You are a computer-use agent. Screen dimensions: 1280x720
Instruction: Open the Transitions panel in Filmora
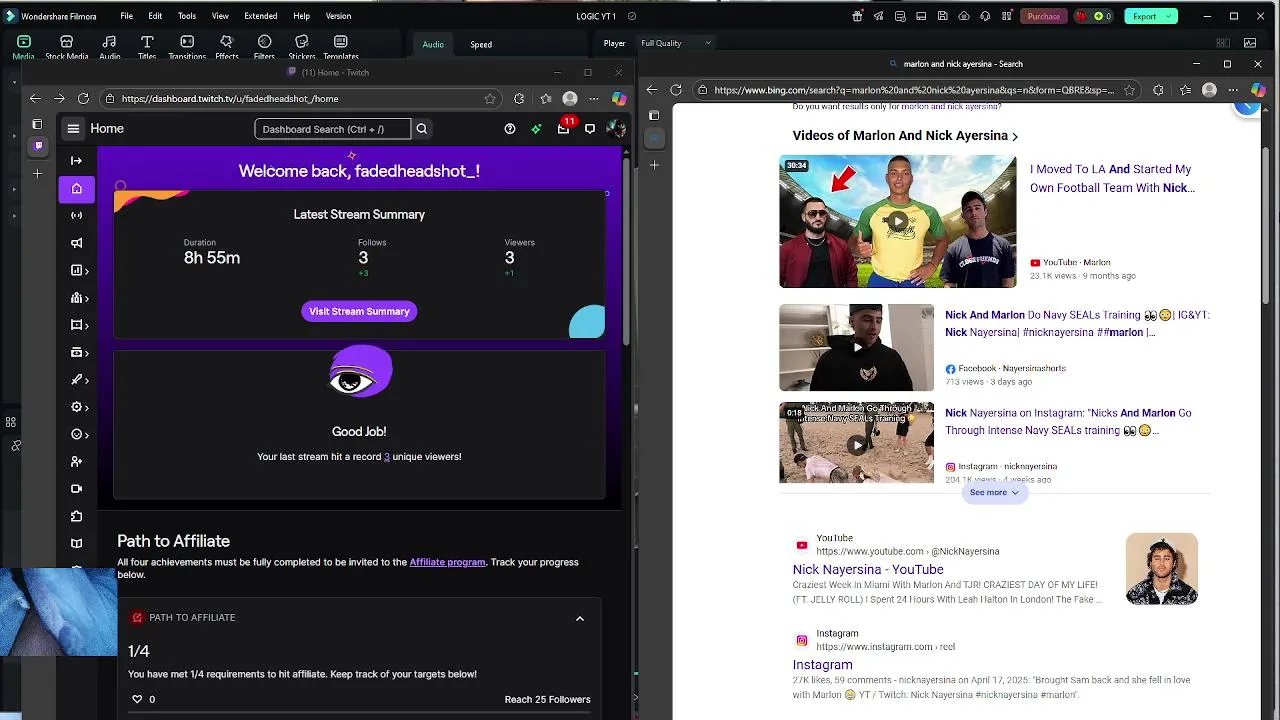point(187,47)
